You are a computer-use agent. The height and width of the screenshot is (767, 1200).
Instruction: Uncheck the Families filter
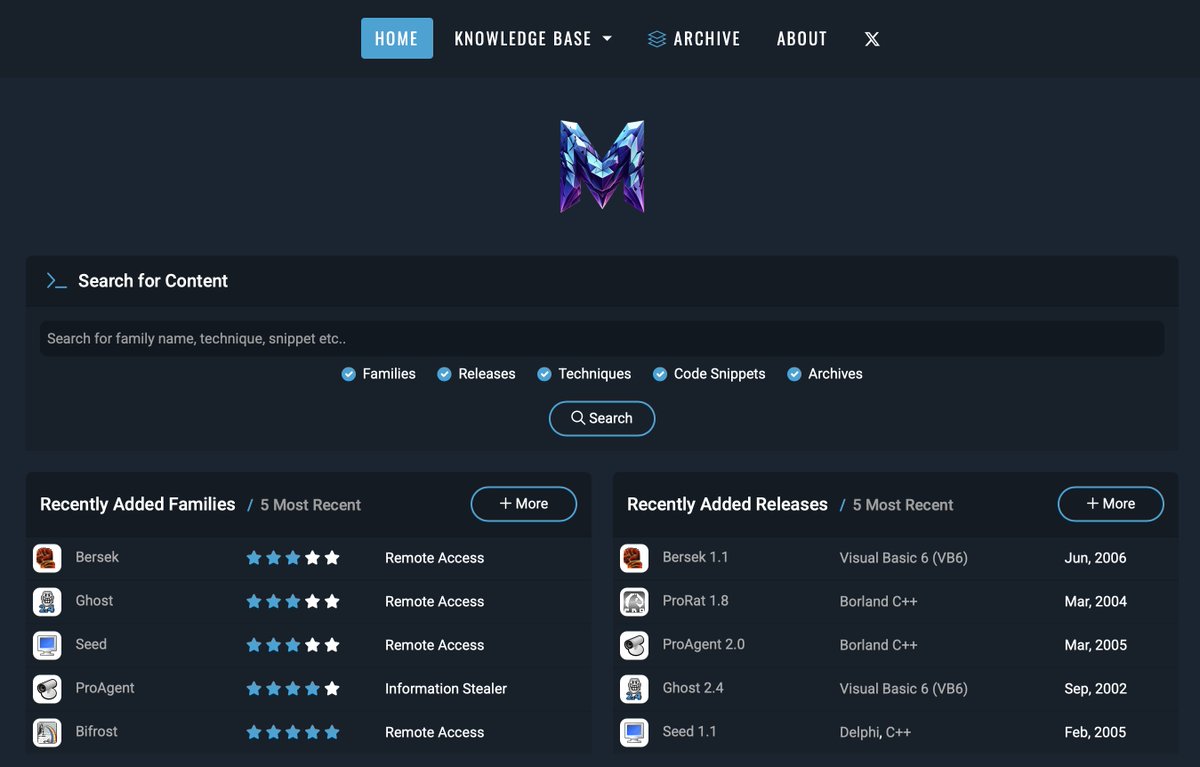pos(349,373)
